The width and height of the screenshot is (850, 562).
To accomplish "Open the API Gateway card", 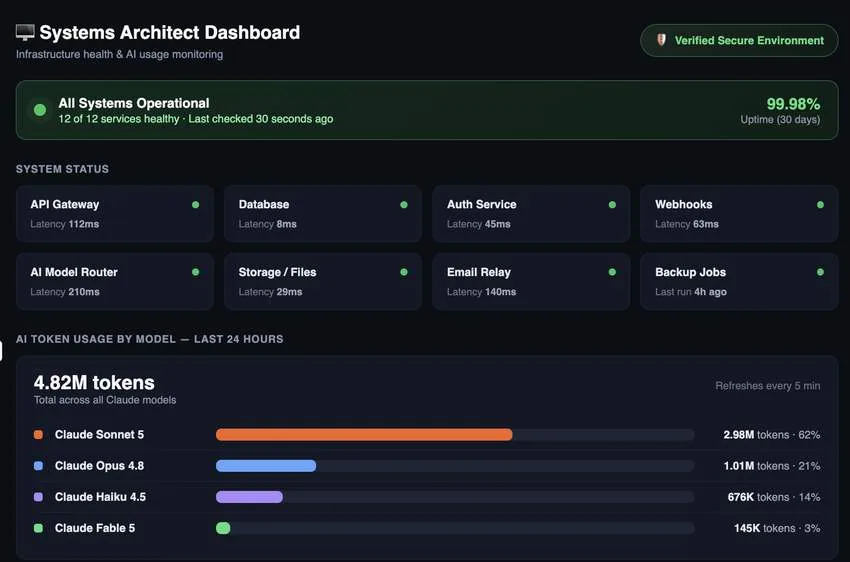I will tap(115, 214).
